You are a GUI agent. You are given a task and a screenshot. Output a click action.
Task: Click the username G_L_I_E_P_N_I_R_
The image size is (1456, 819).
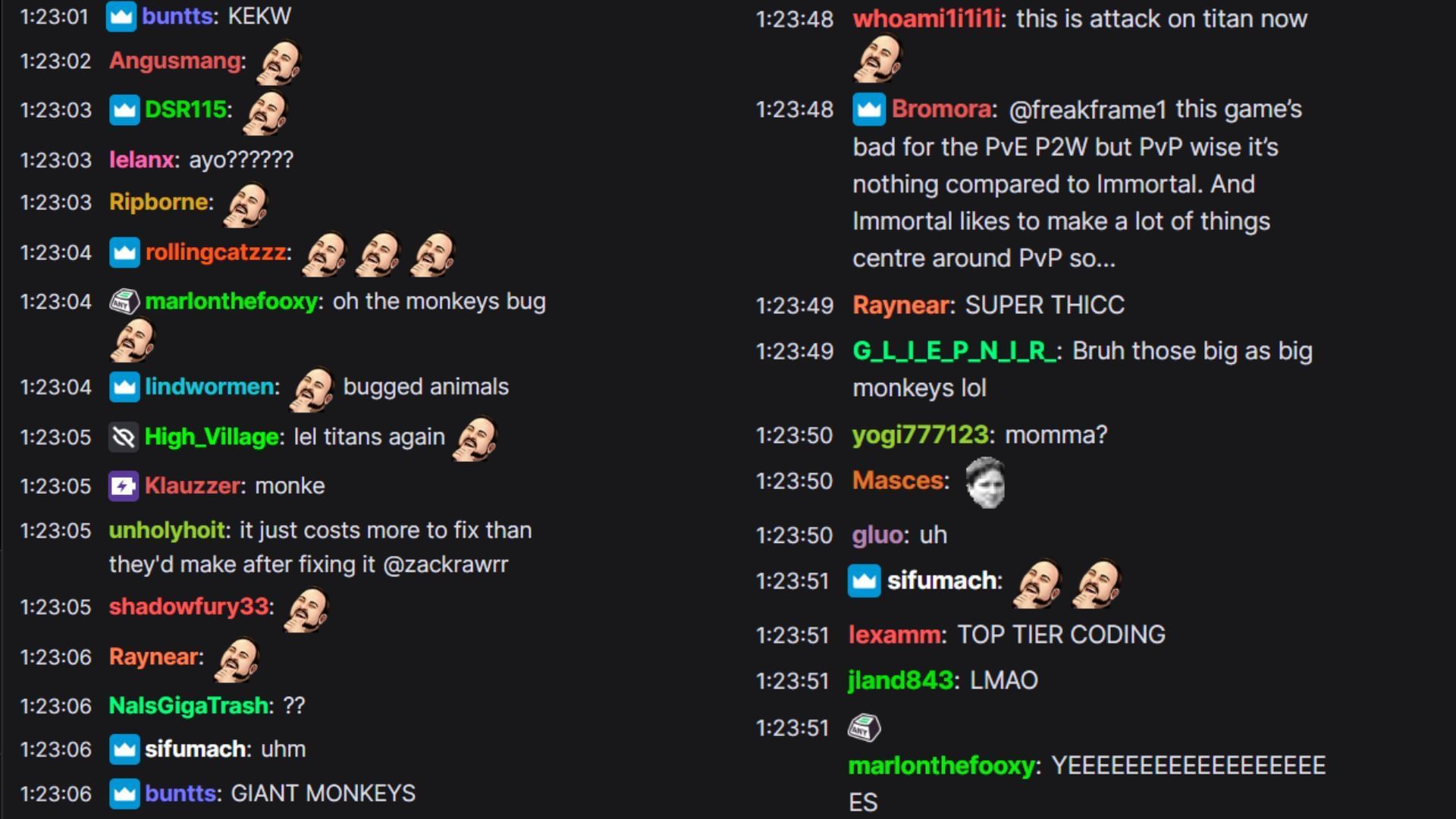(954, 351)
